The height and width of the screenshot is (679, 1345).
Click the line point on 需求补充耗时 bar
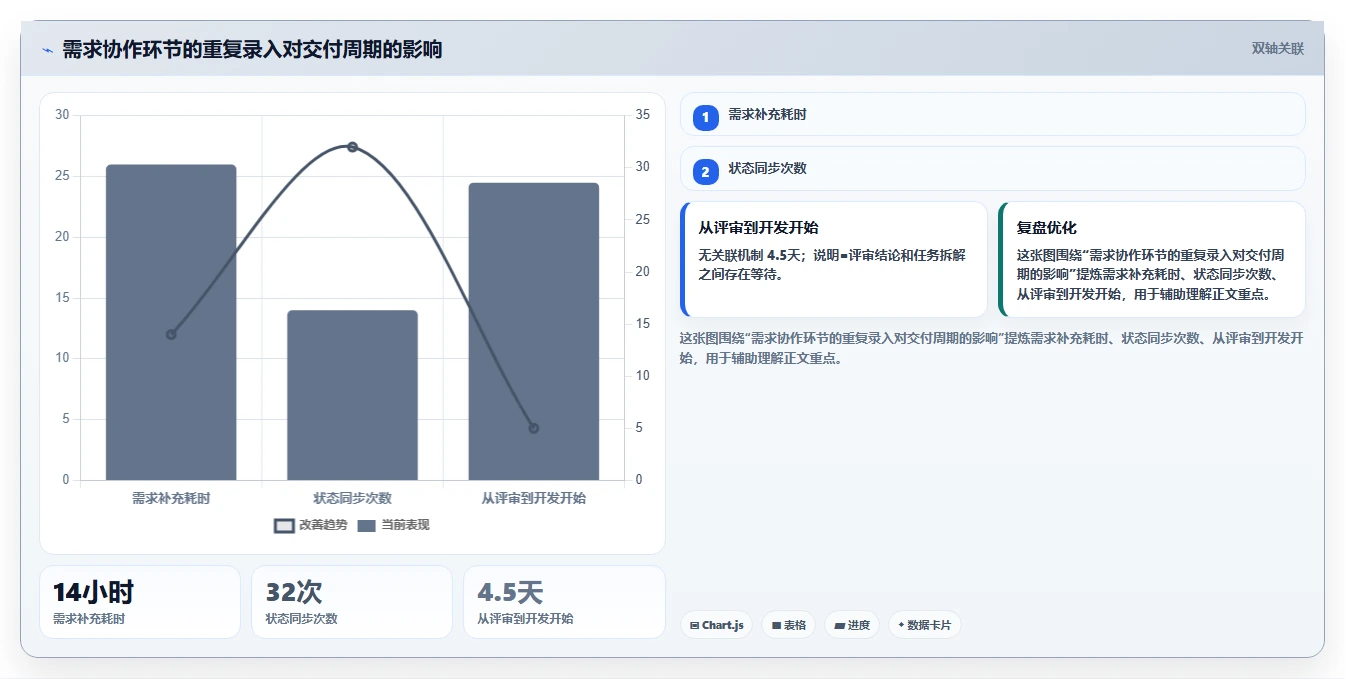(171, 334)
